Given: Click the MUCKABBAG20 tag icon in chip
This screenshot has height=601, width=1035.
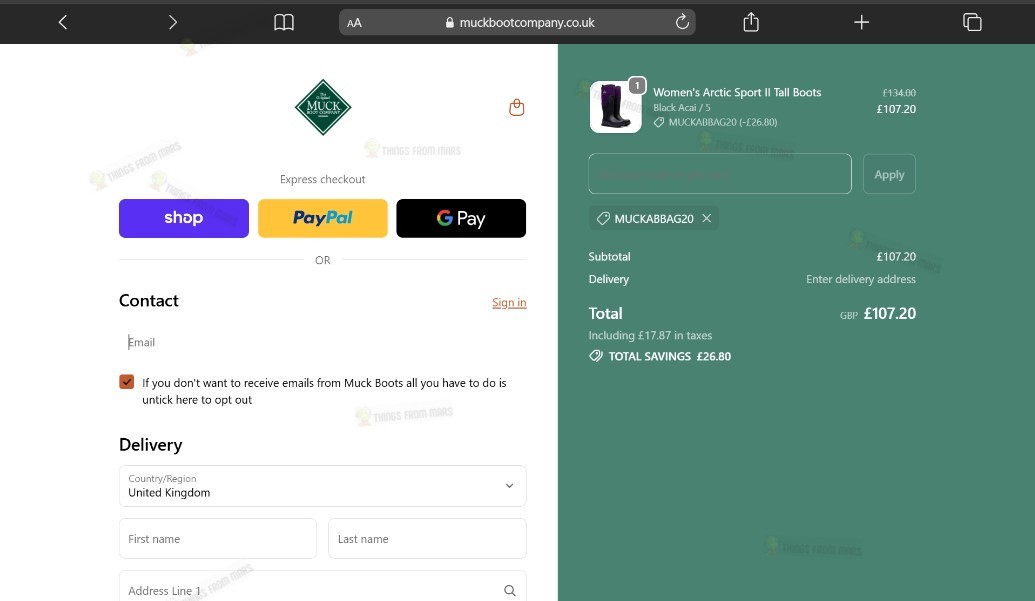Looking at the screenshot, I should click(603, 218).
